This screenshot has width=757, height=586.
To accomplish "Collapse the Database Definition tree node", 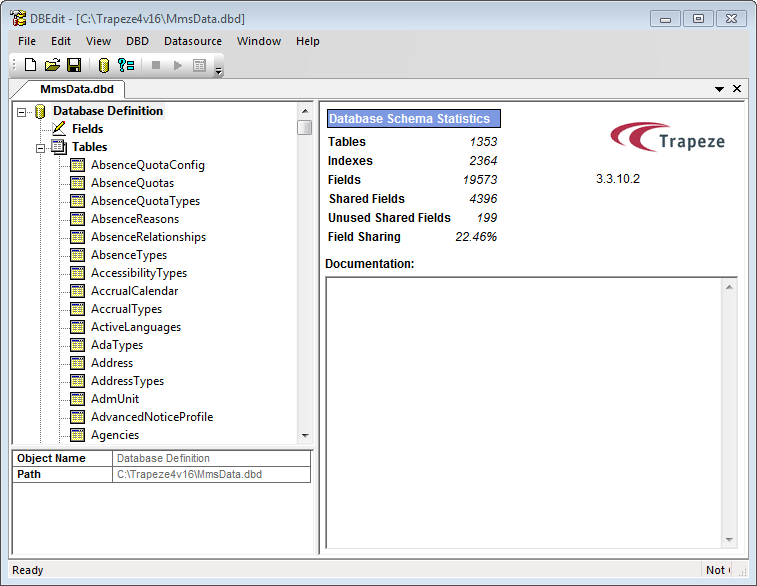I will tap(21, 111).
